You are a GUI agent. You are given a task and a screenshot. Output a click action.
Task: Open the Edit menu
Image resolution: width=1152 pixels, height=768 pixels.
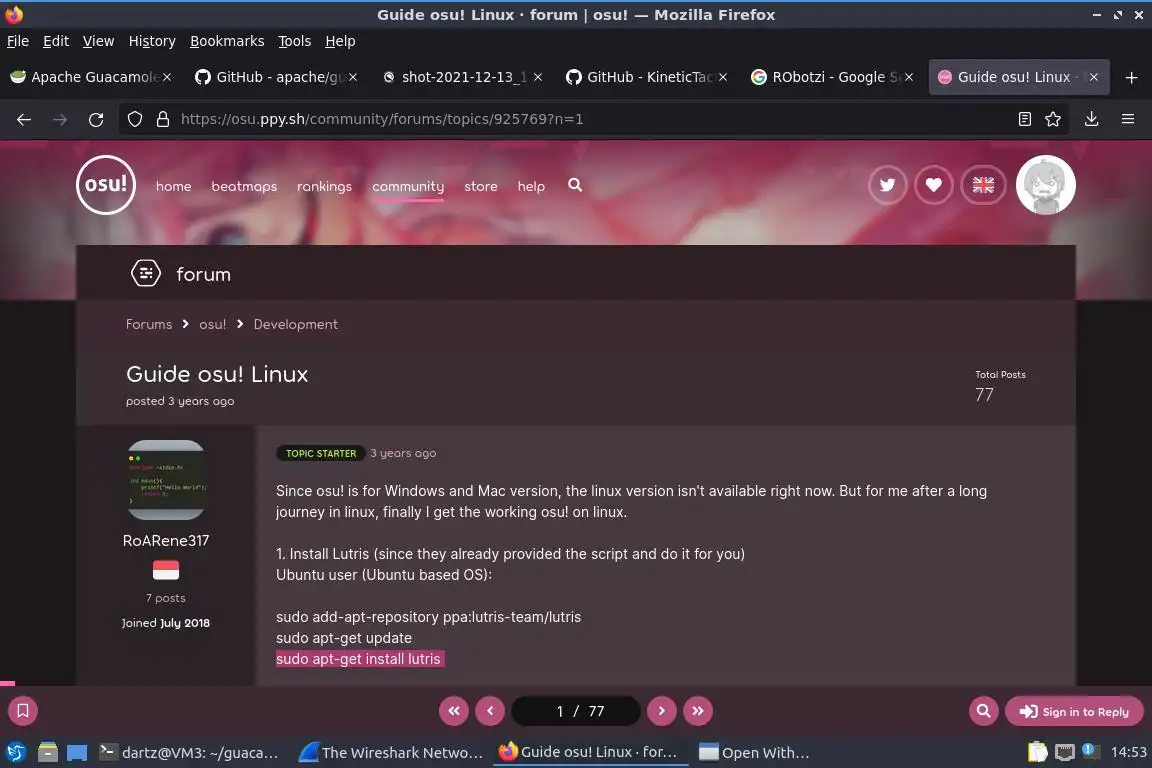[x=56, y=41]
